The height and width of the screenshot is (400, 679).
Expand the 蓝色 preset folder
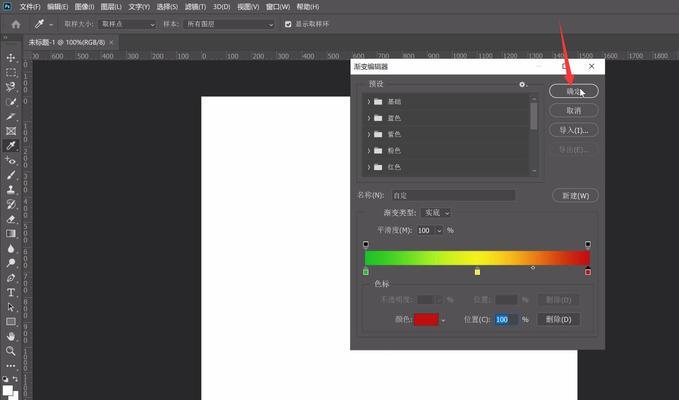pos(369,118)
